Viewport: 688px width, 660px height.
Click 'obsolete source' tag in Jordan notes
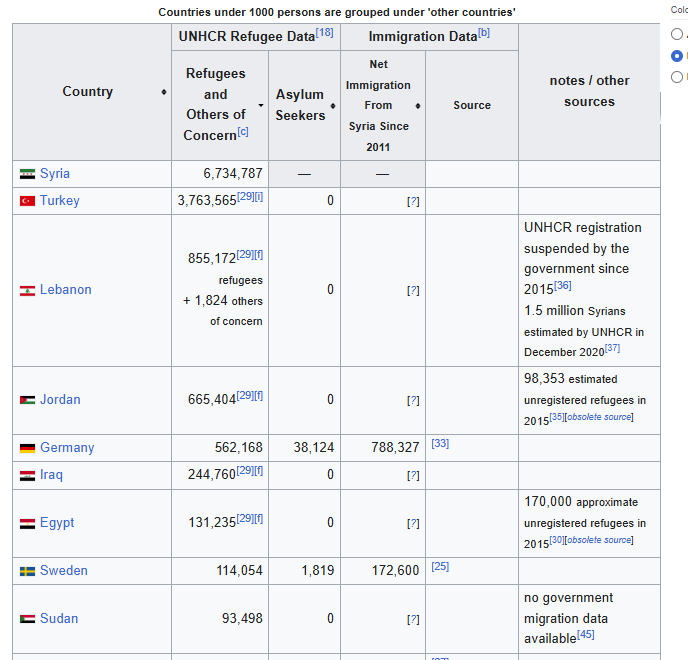pyautogui.click(x=599, y=417)
